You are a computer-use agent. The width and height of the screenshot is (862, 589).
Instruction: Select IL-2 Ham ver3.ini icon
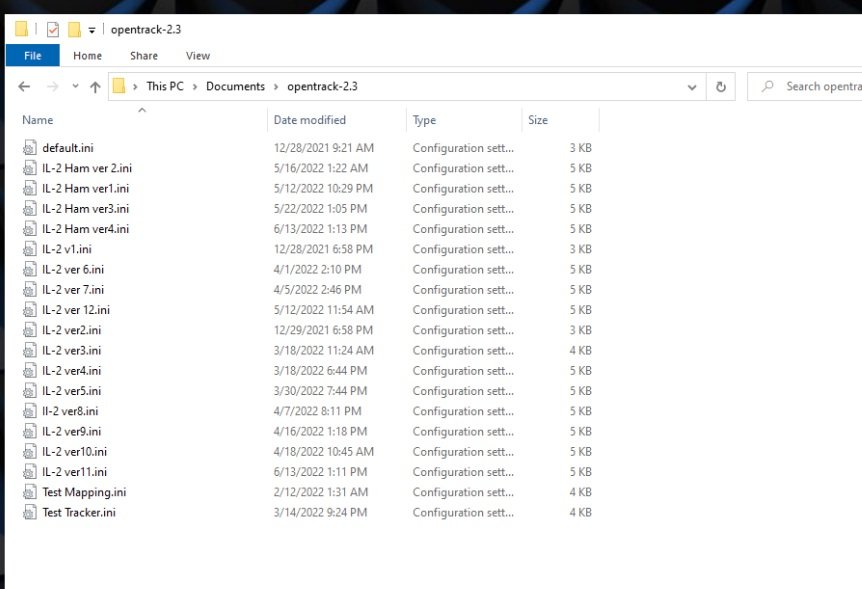[x=30, y=209]
